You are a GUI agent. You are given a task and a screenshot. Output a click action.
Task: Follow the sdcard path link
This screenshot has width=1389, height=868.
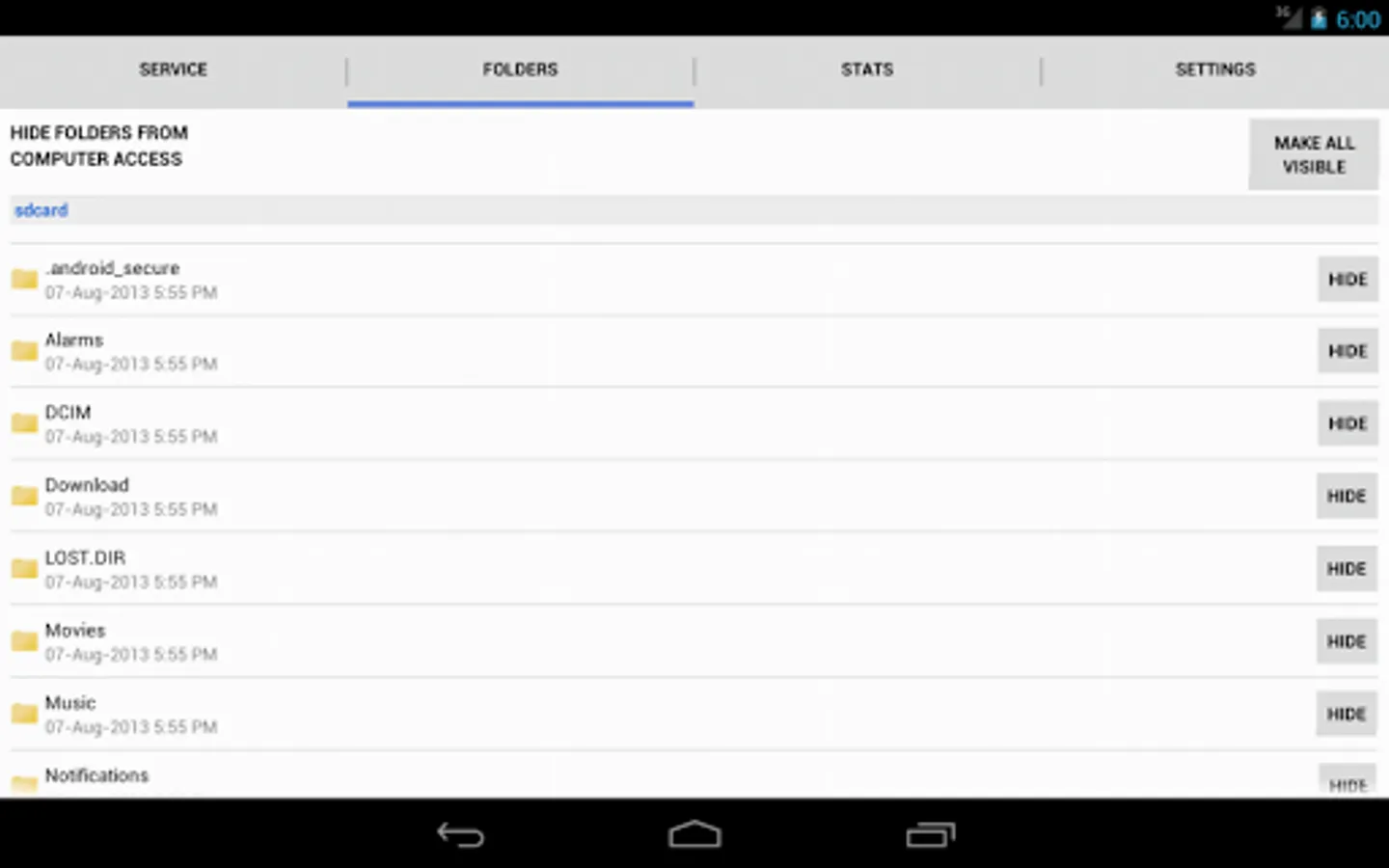tap(41, 210)
